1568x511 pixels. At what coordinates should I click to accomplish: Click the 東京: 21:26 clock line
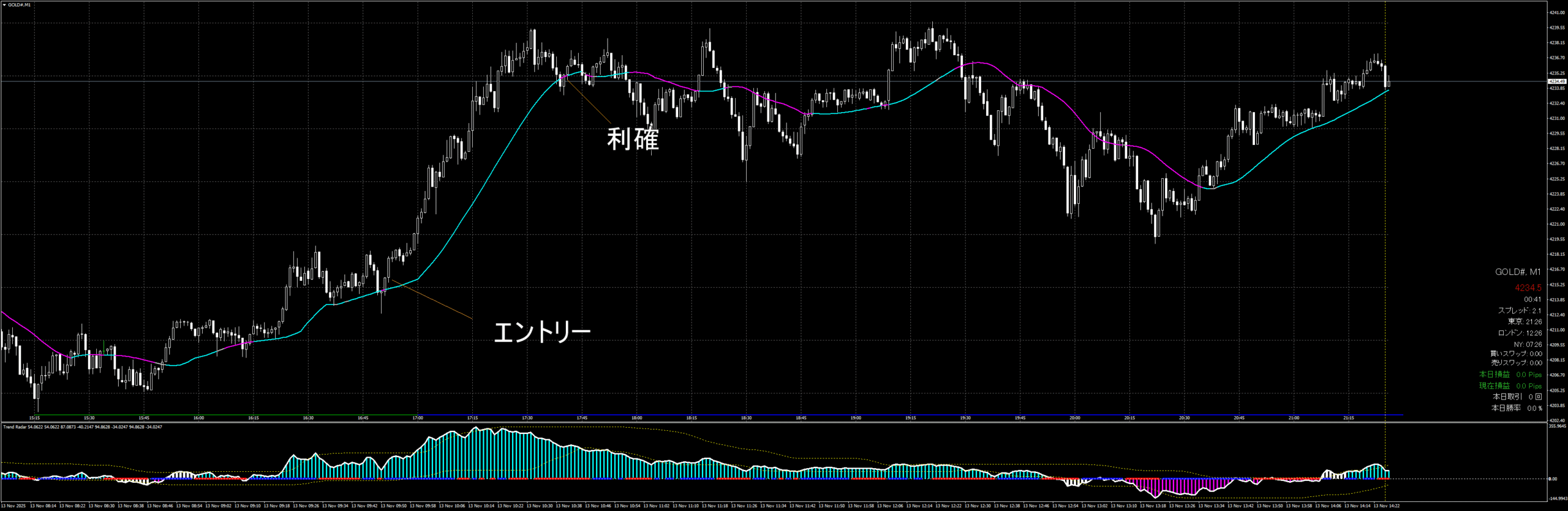tap(1525, 322)
